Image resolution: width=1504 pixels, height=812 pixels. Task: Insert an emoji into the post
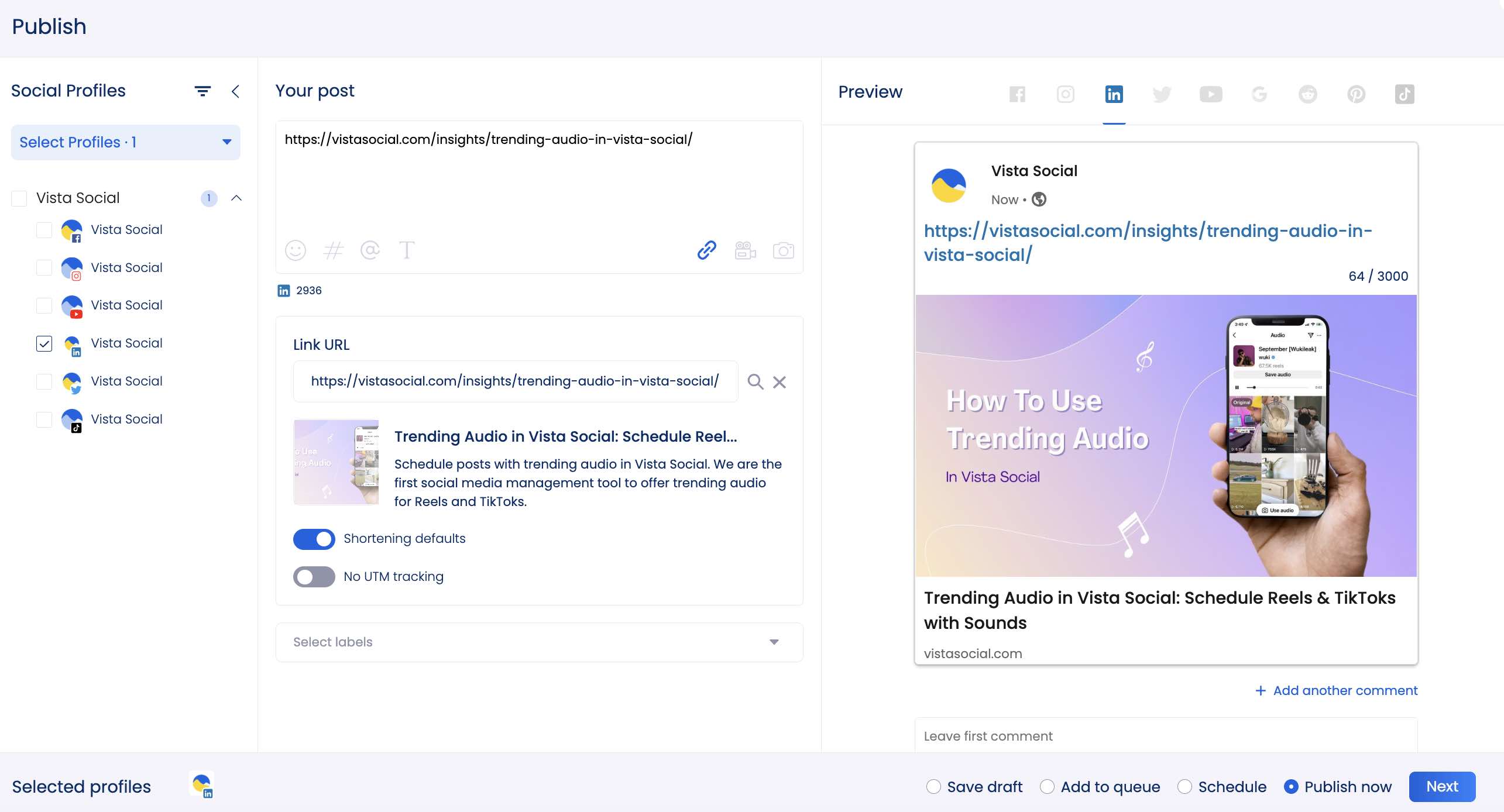pos(295,250)
